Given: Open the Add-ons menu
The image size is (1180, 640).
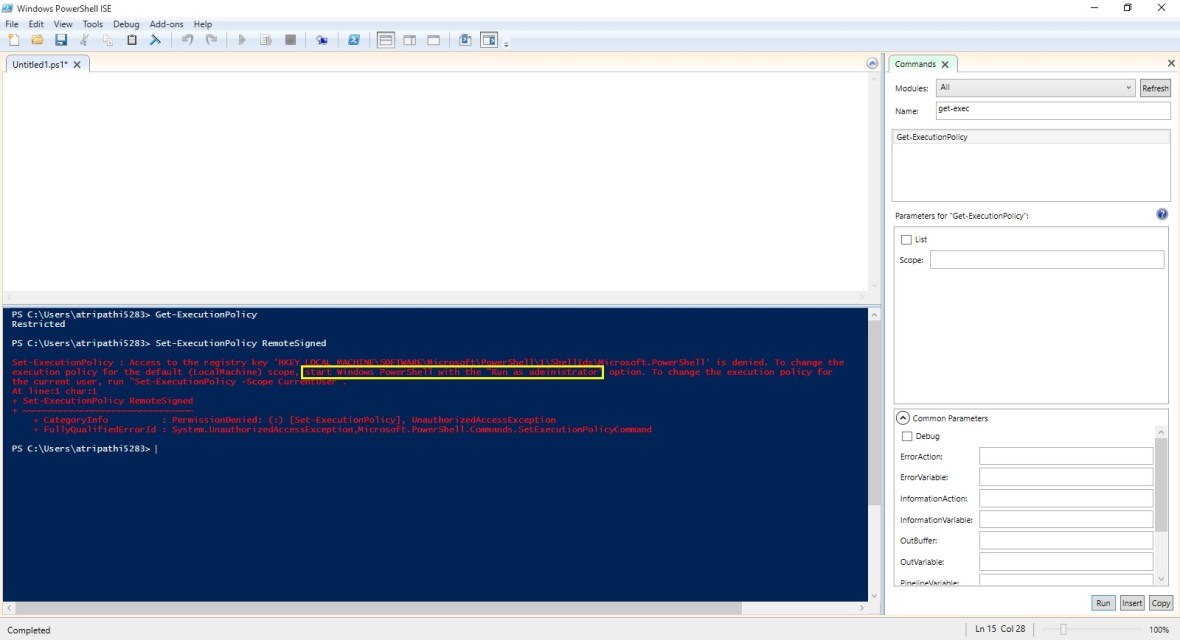Looking at the screenshot, I should click(x=166, y=24).
